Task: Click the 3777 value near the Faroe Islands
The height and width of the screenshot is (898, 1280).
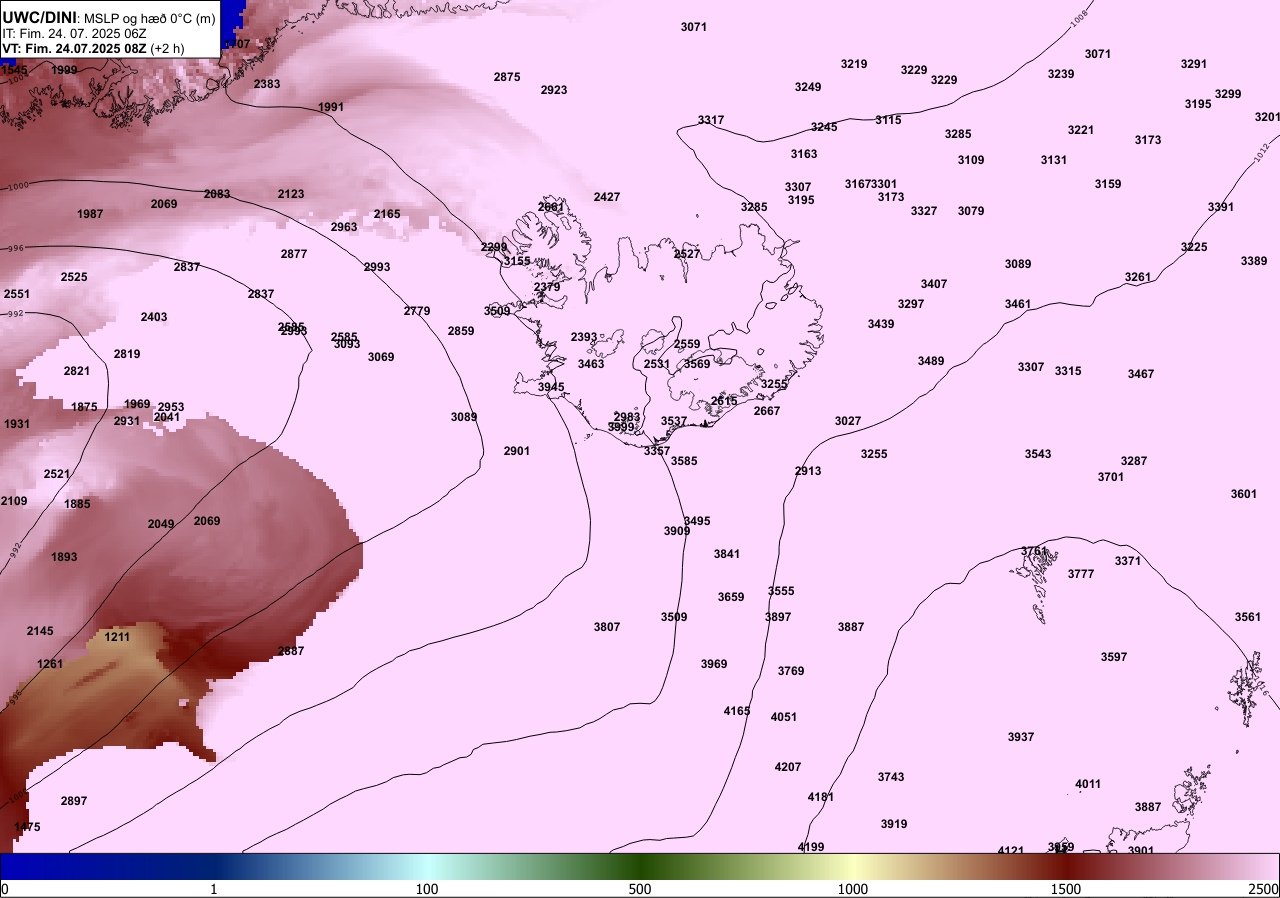Action: click(x=1081, y=574)
